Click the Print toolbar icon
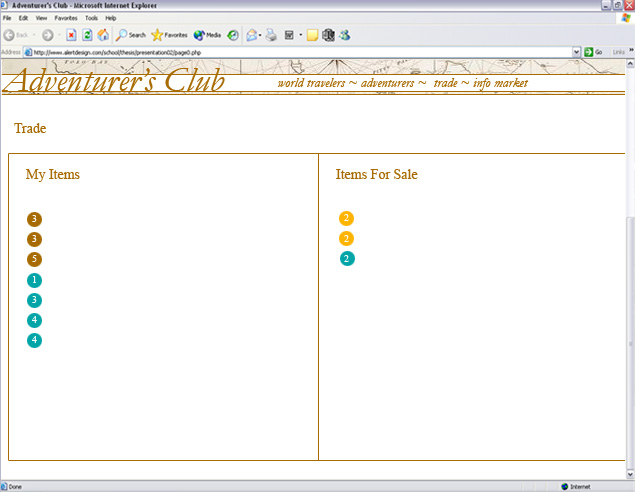 coord(271,35)
